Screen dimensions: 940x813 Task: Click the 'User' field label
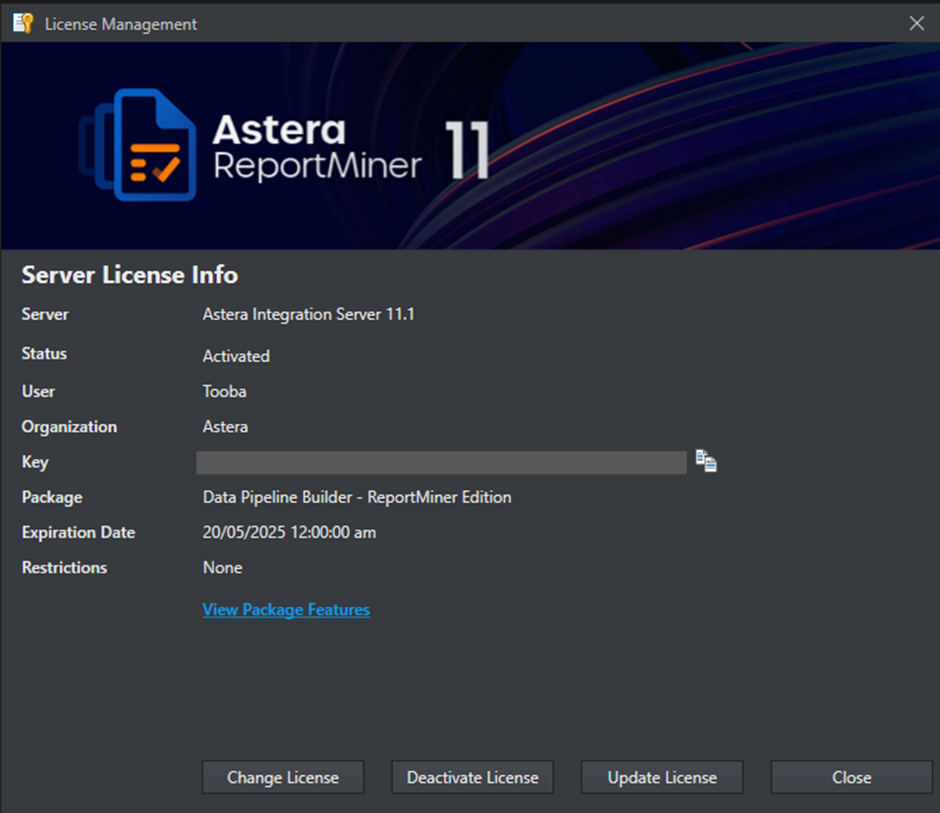(38, 392)
